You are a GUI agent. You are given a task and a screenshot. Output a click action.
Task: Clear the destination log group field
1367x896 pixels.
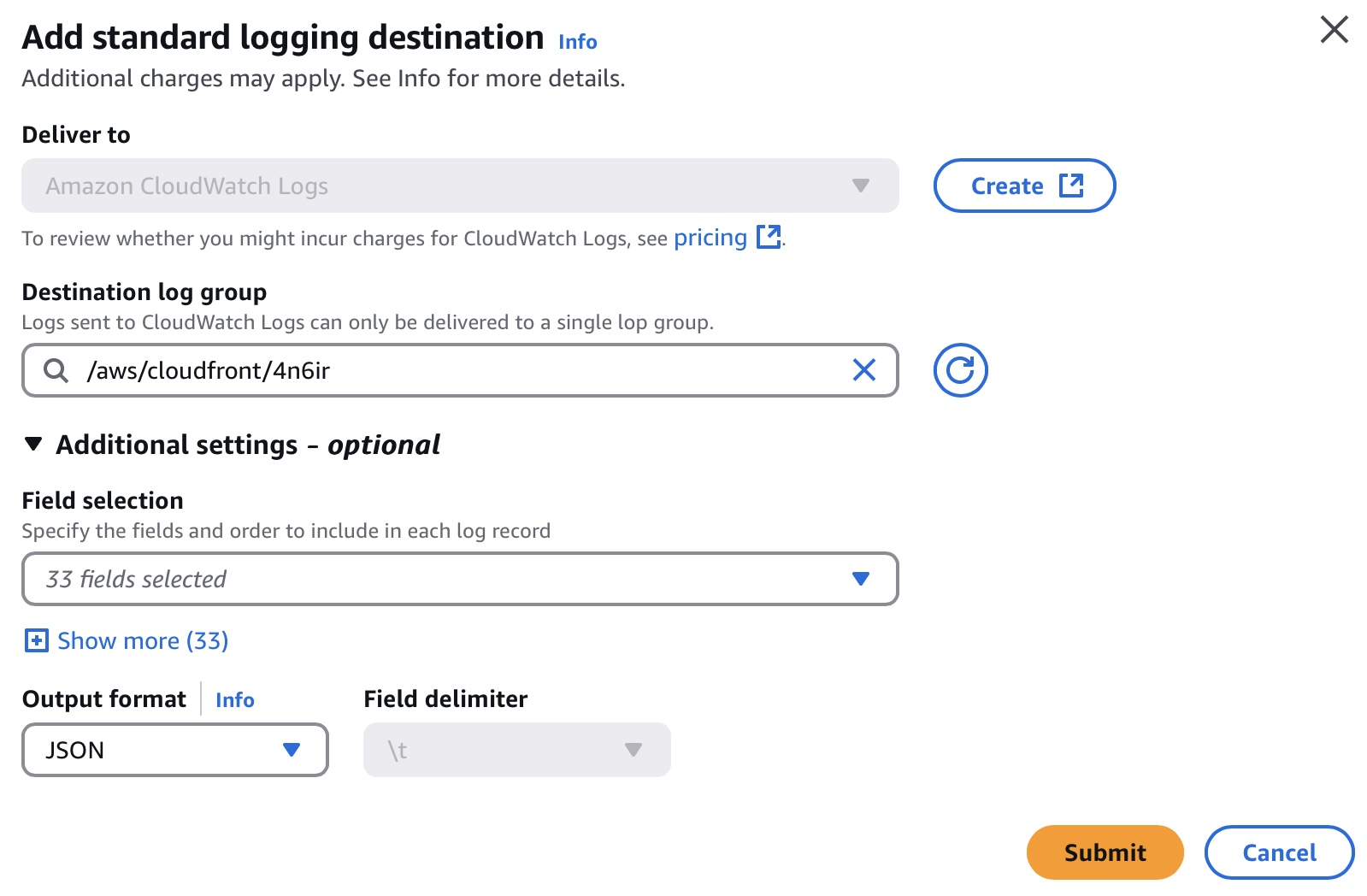coord(864,370)
